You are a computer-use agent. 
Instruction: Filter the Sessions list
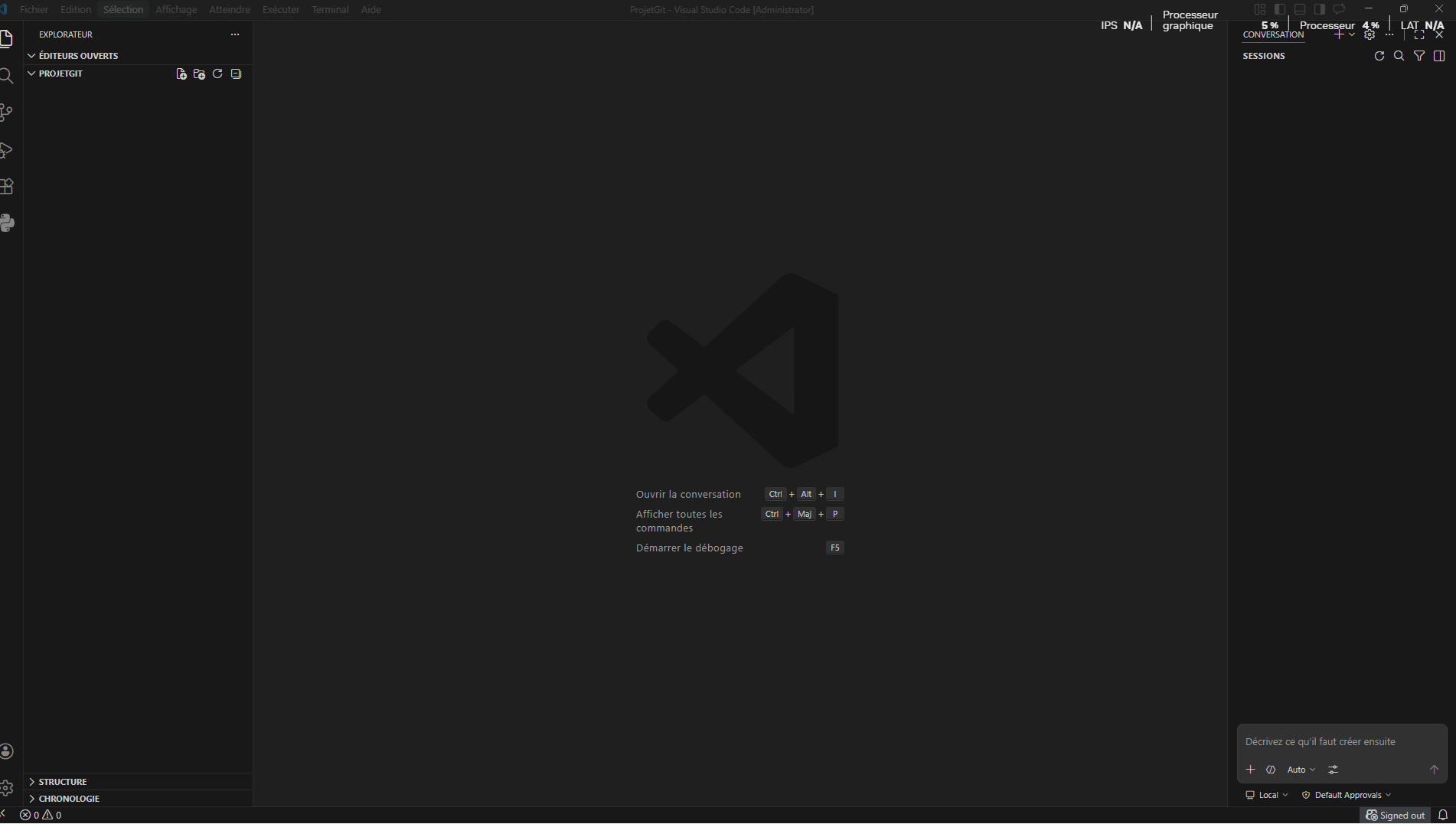tap(1419, 56)
